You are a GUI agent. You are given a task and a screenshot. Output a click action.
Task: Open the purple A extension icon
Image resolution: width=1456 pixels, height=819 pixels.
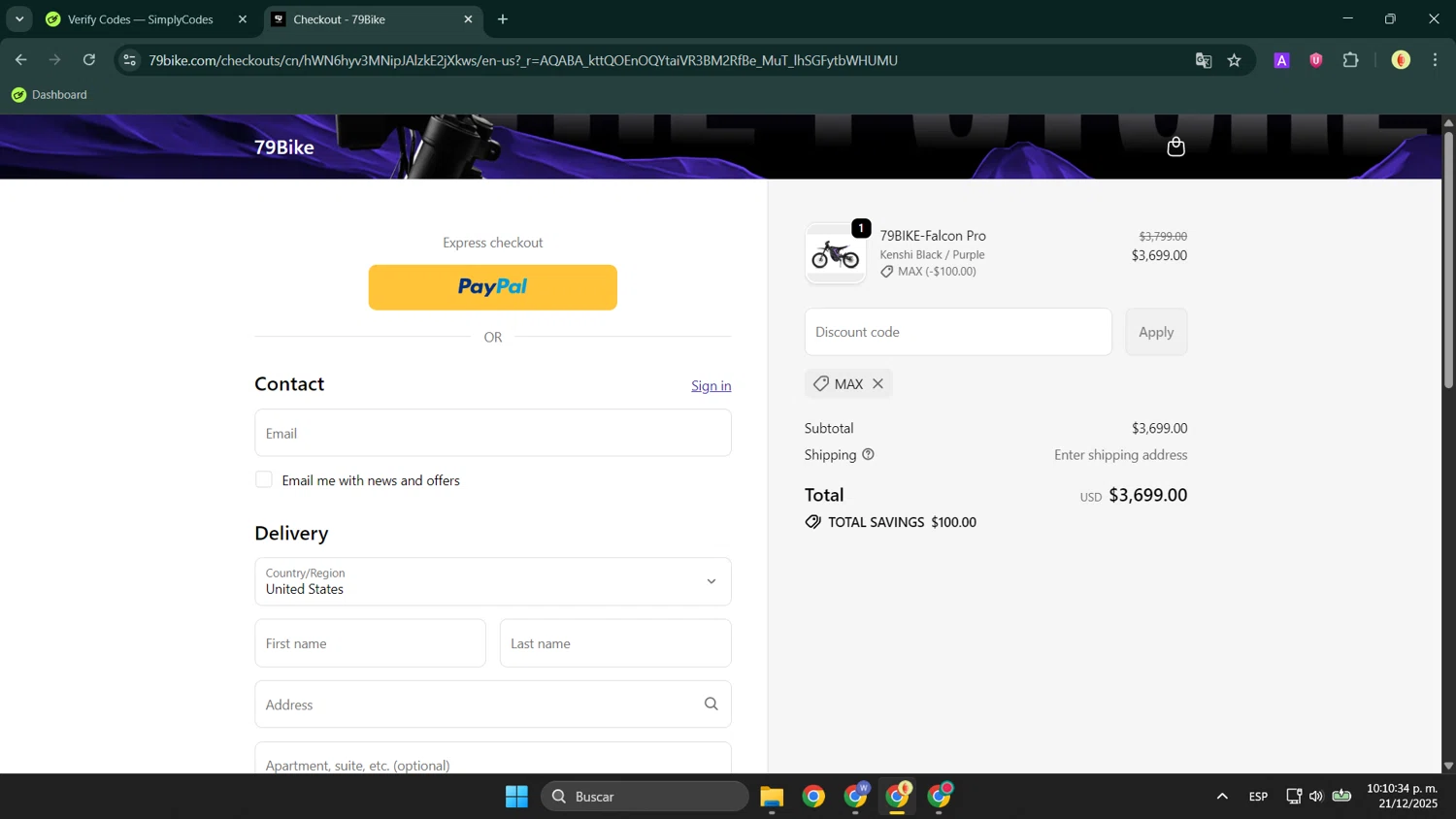point(1281,60)
